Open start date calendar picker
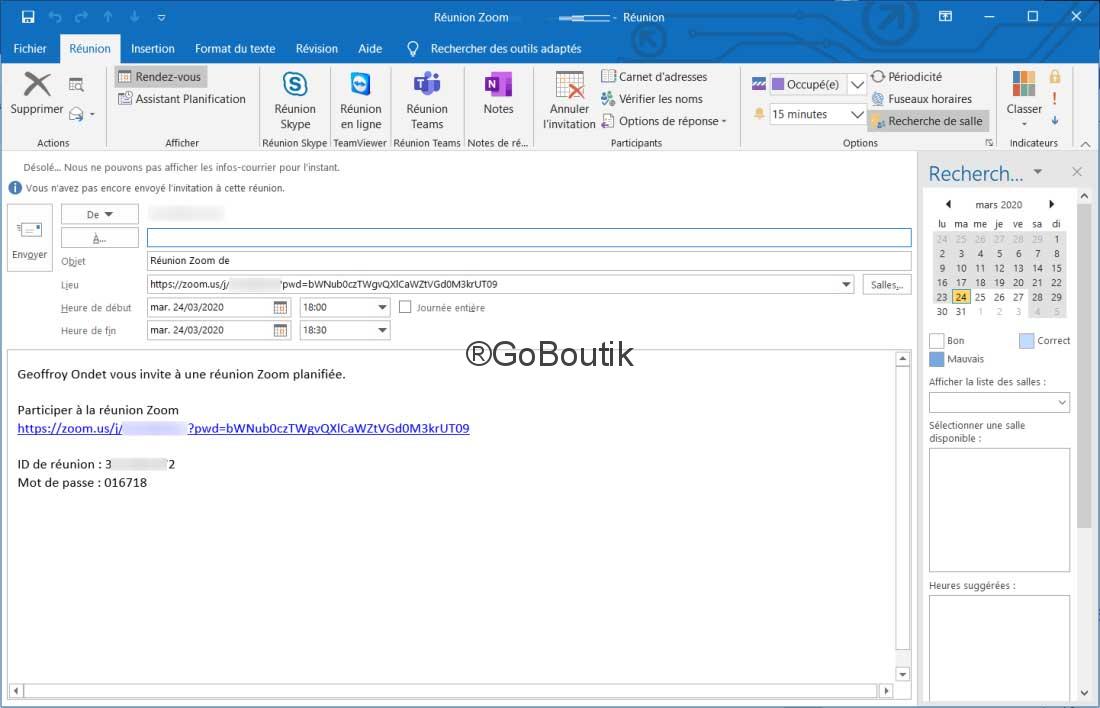The height and width of the screenshot is (708, 1100). tap(280, 307)
